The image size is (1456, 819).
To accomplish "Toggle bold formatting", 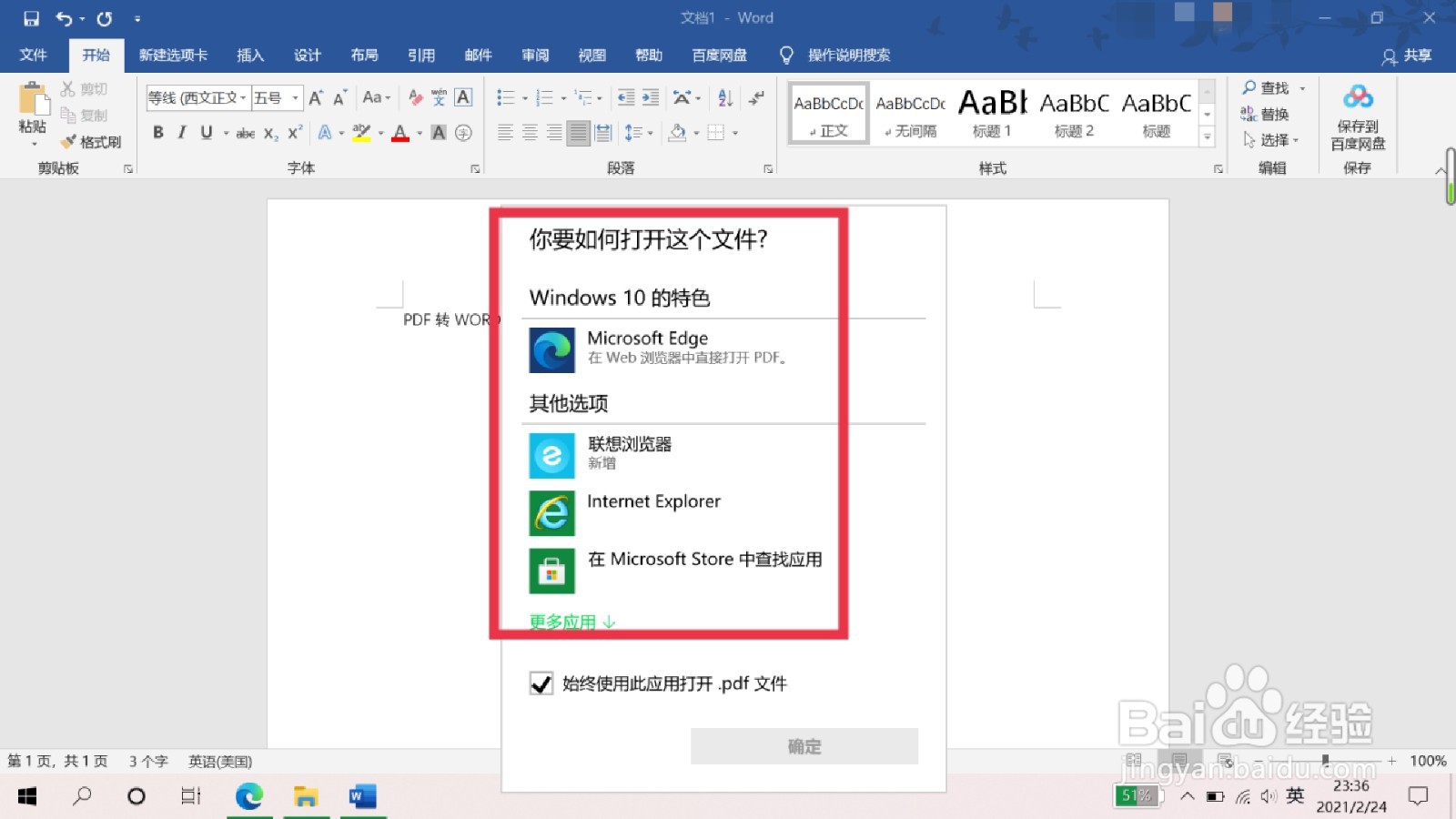I will (x=158, y=133).
